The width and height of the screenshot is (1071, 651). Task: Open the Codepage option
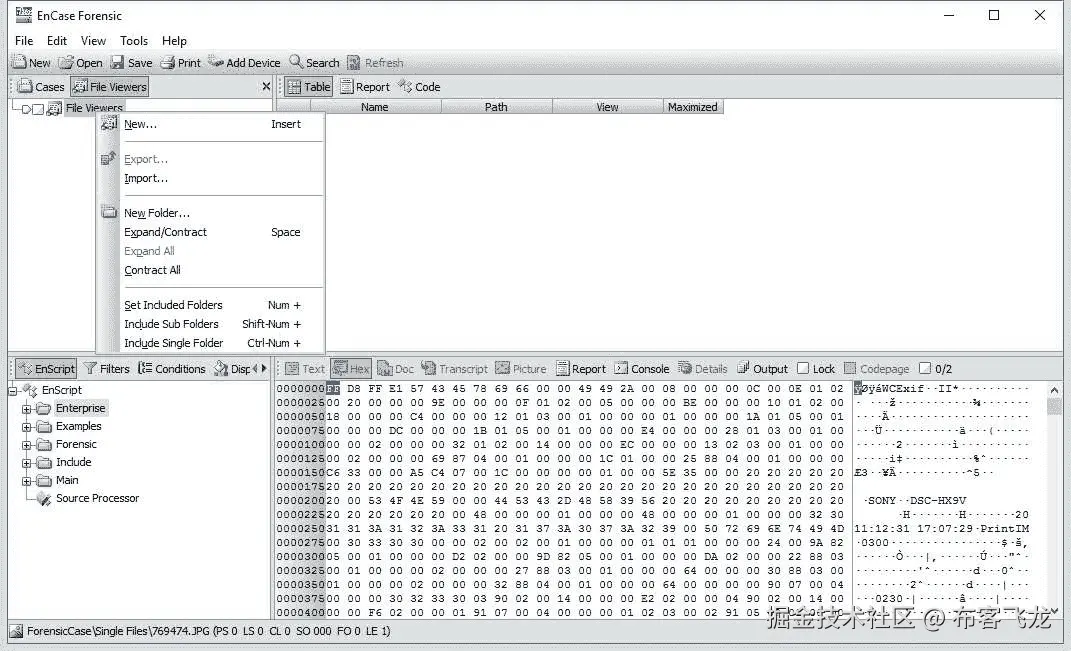(876, 369)
